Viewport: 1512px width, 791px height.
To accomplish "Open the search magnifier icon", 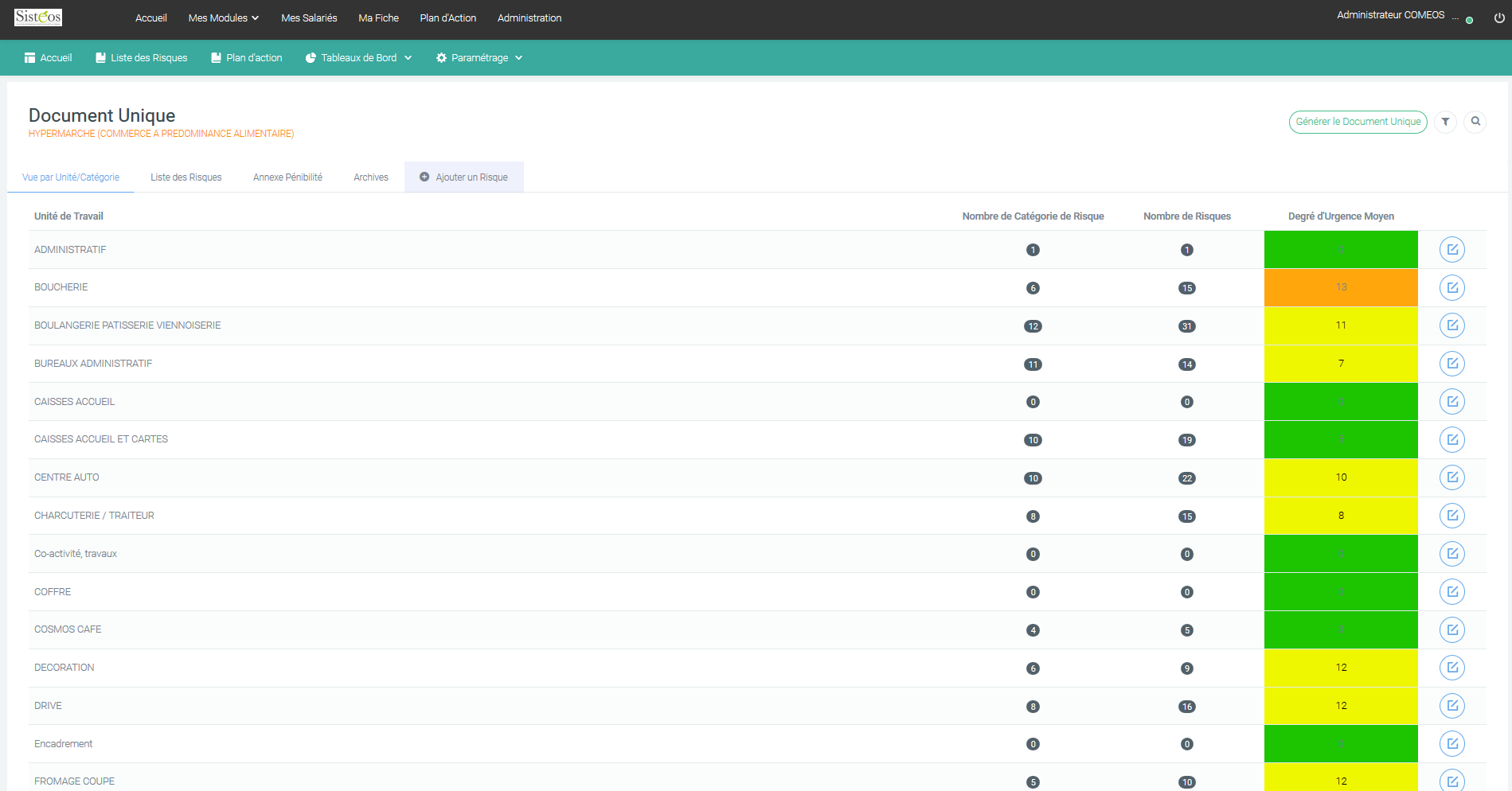I will click(1475, 122).
